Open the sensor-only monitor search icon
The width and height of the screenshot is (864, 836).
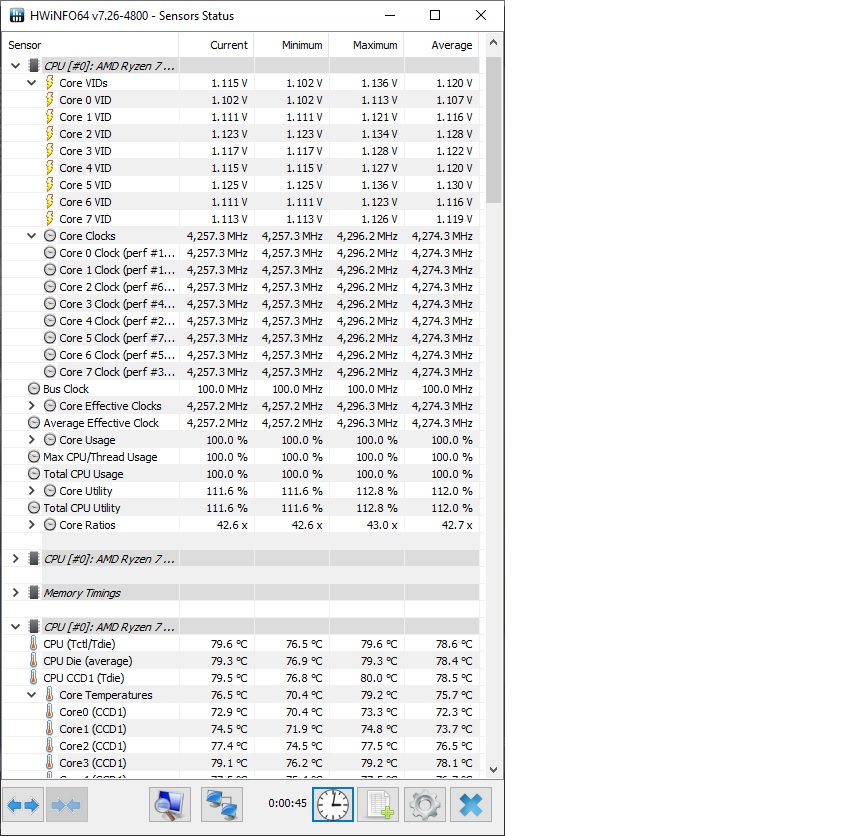pos(170,805)
